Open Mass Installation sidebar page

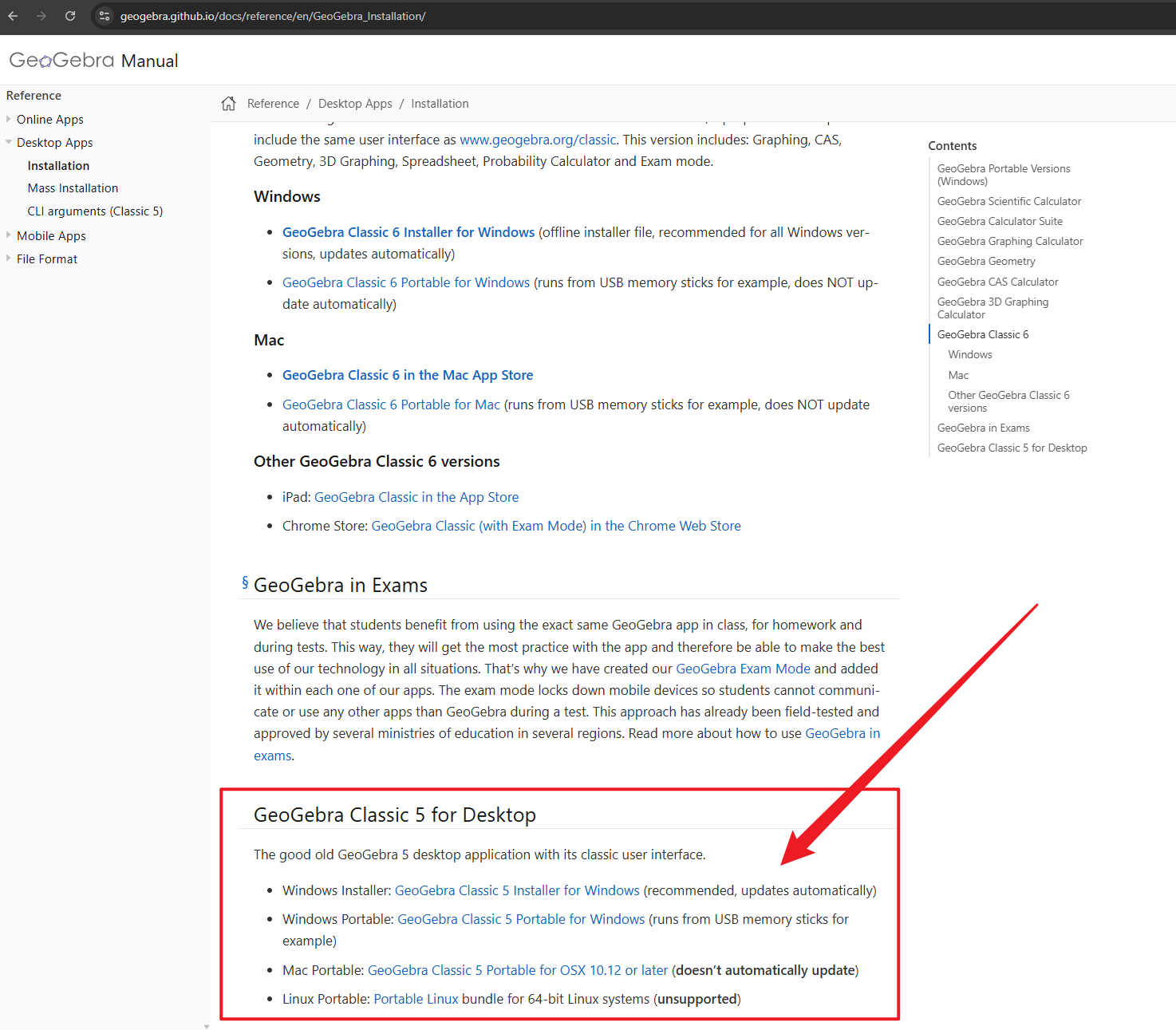73,188
